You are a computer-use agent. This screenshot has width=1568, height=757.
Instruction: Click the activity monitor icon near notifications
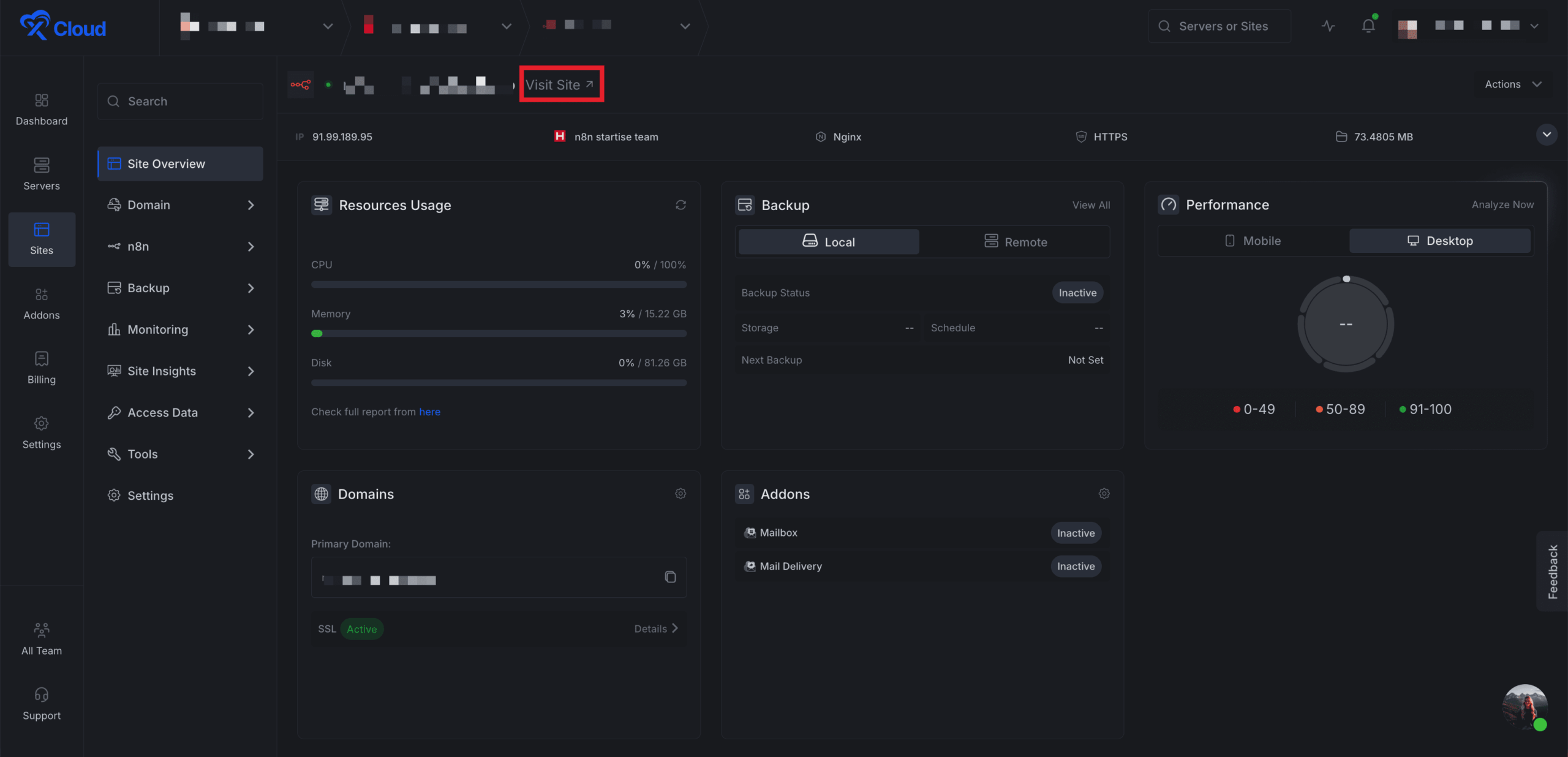pos(1327,26)
